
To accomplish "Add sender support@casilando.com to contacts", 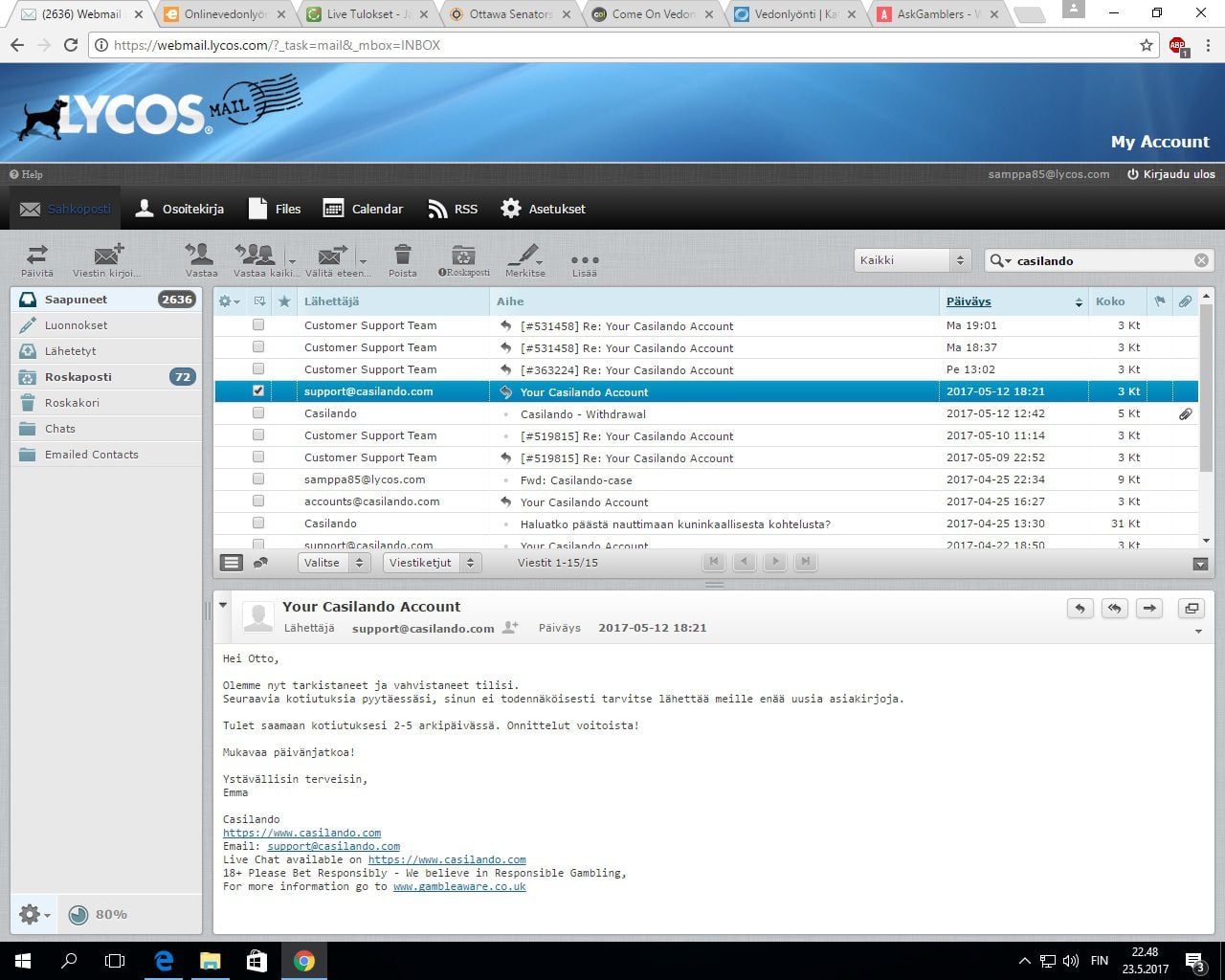I will coord(511,628).
